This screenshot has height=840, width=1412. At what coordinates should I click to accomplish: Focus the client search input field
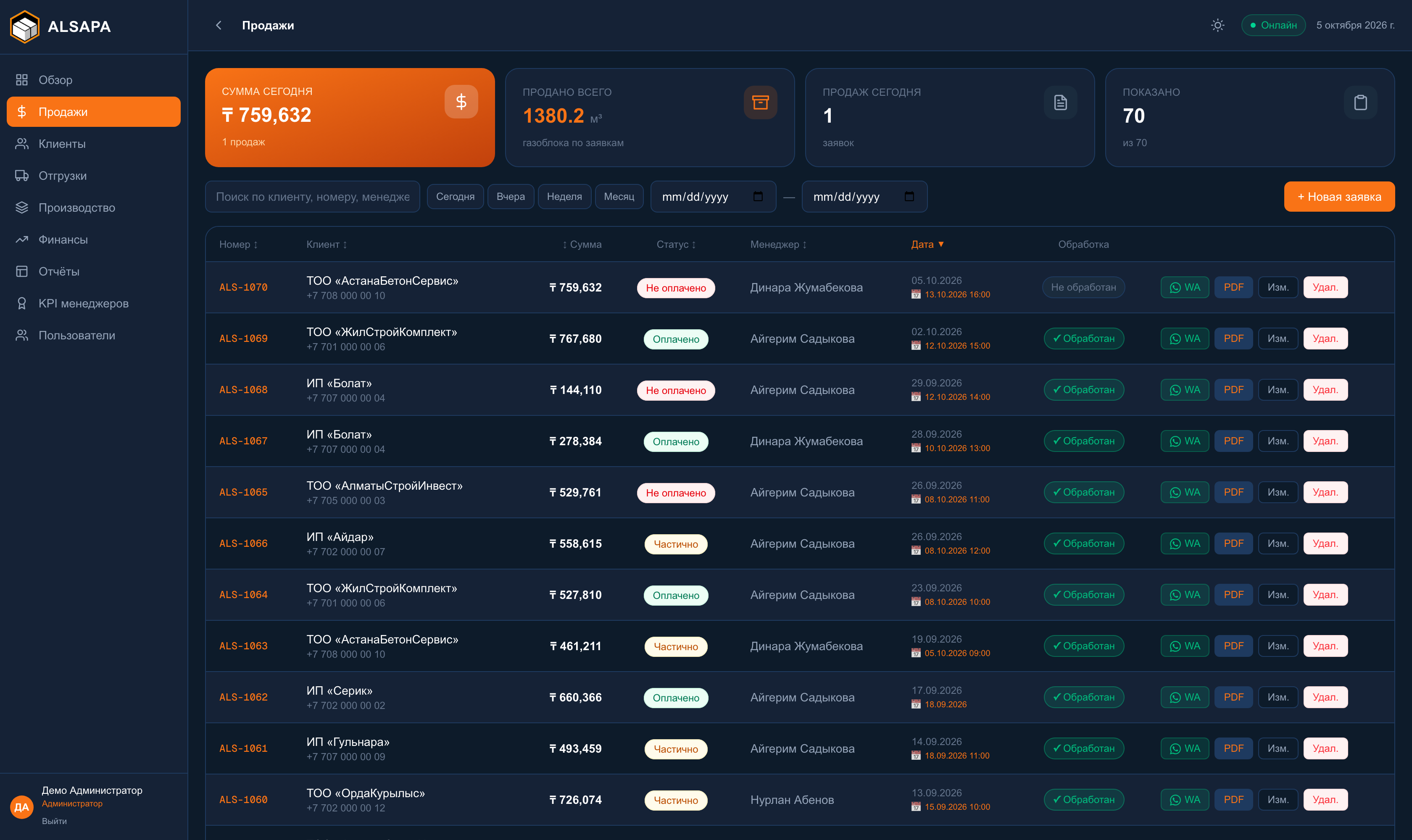312,197
